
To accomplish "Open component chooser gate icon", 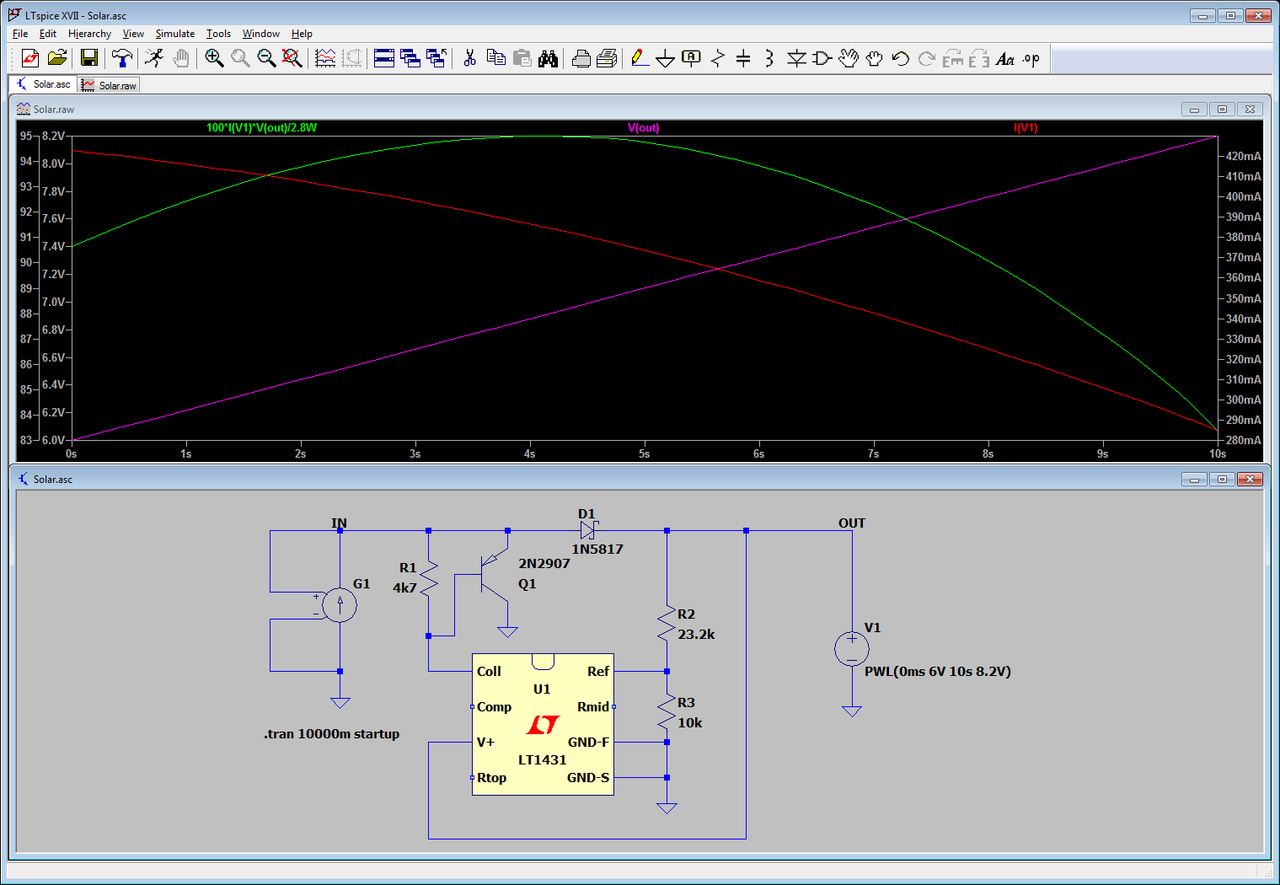I will coord(822,58).
